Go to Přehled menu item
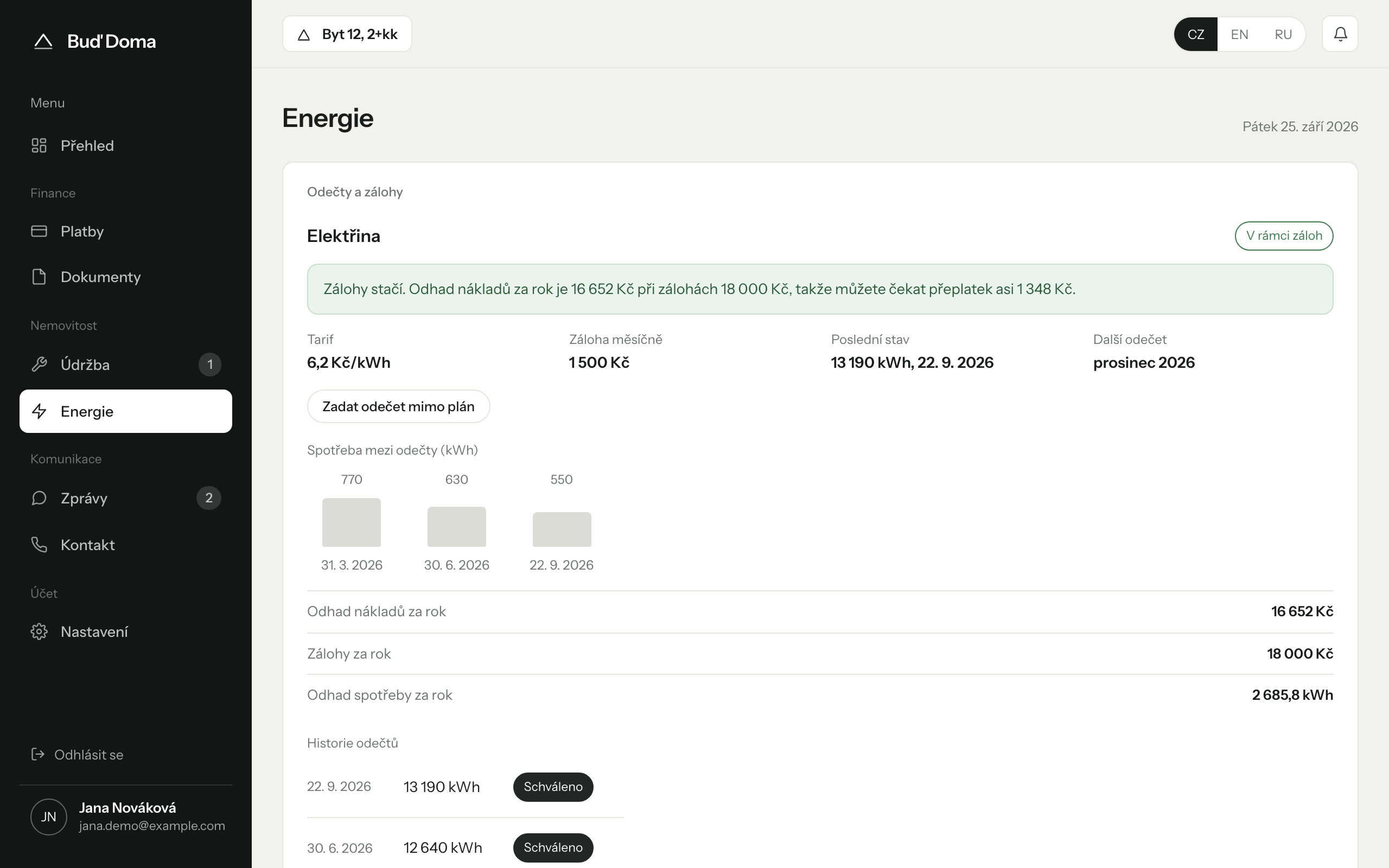The image size is (1389, 868). [x=126, y=145]
